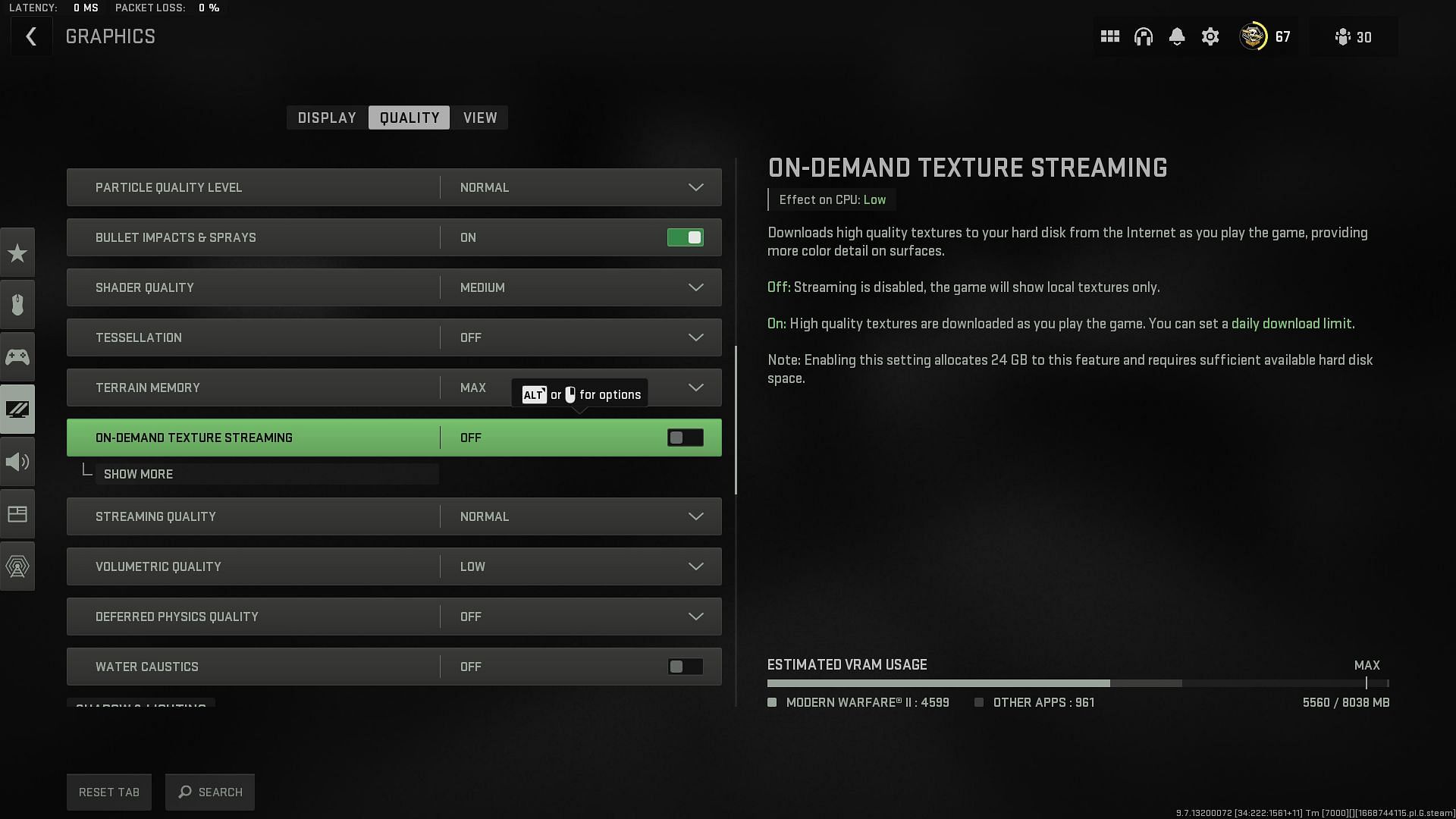The image size is (1456, 819).
Task: Expand Volumetric Quality dropdown options
Action: tap(696, 566)
